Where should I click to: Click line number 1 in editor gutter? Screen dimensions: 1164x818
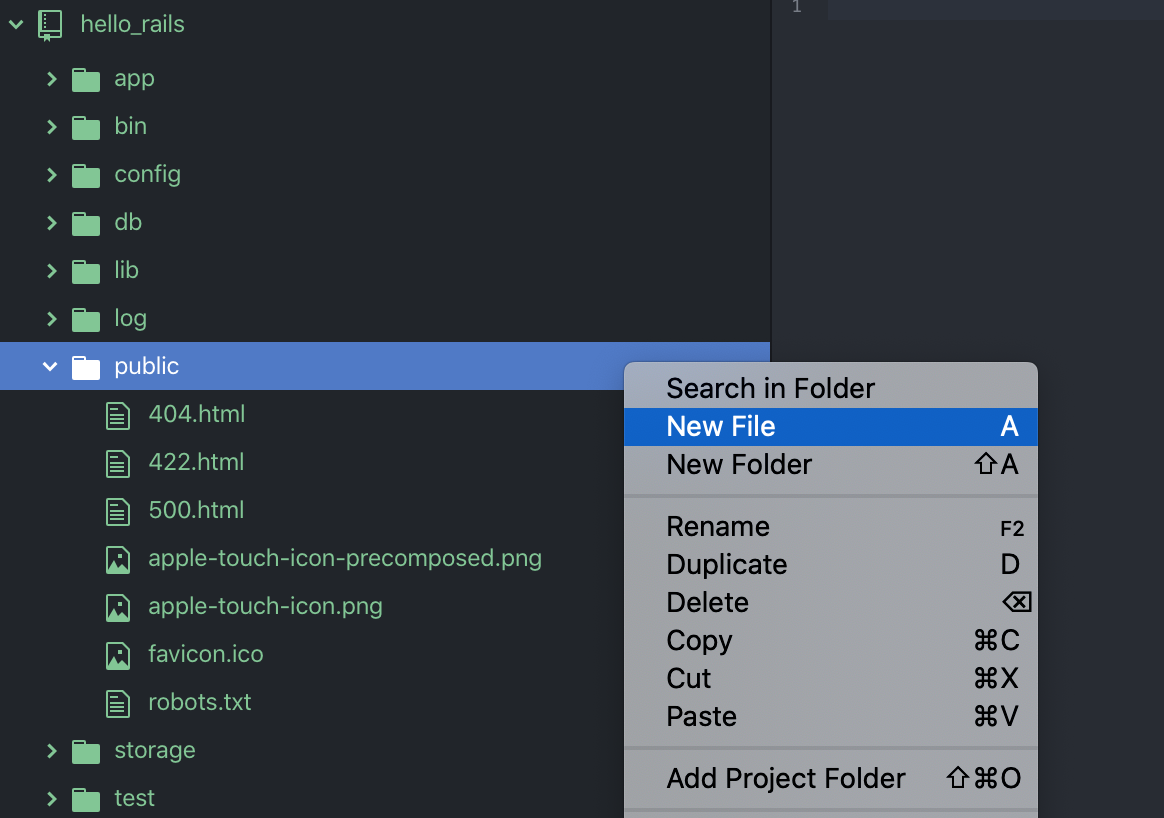(x=797, y=7)
